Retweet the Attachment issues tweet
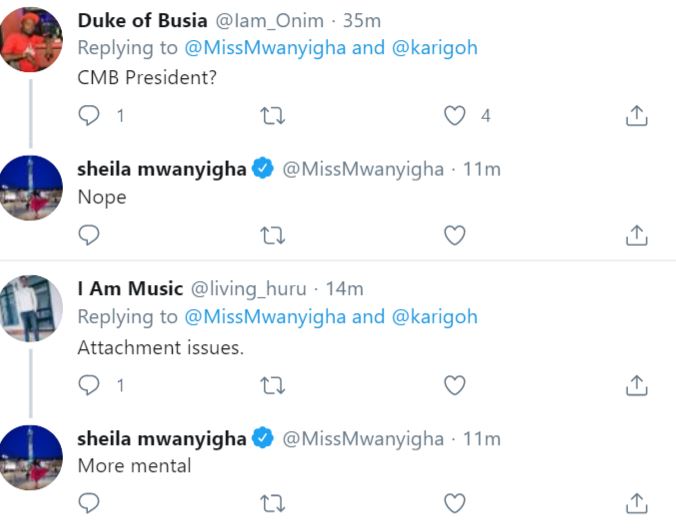 click(x=272, y=385)
